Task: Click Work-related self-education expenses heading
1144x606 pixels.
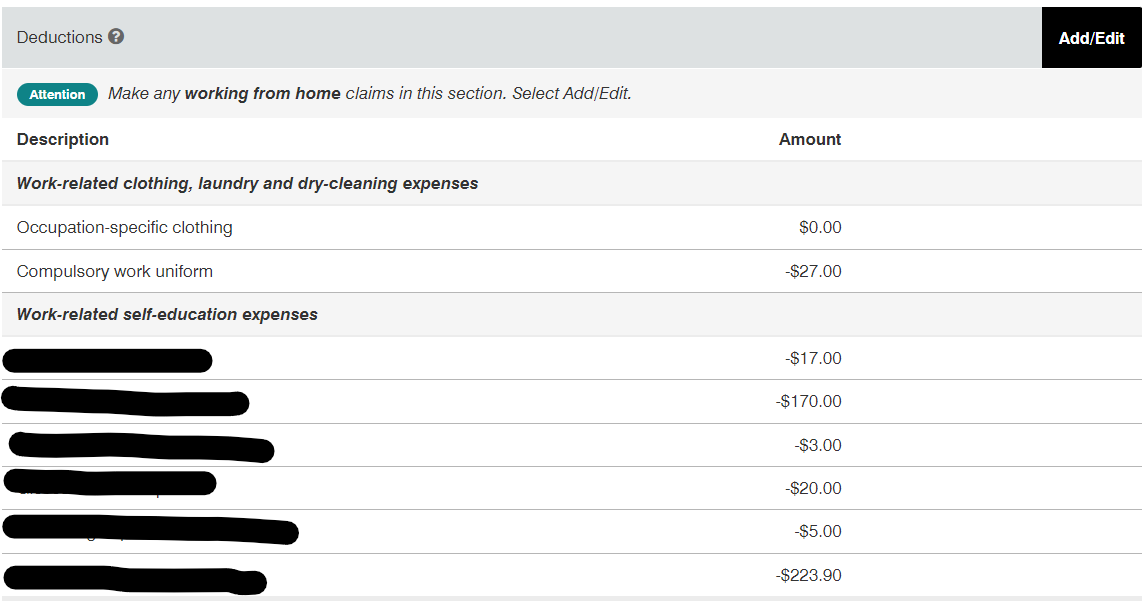Action: (x=167, y=314)
